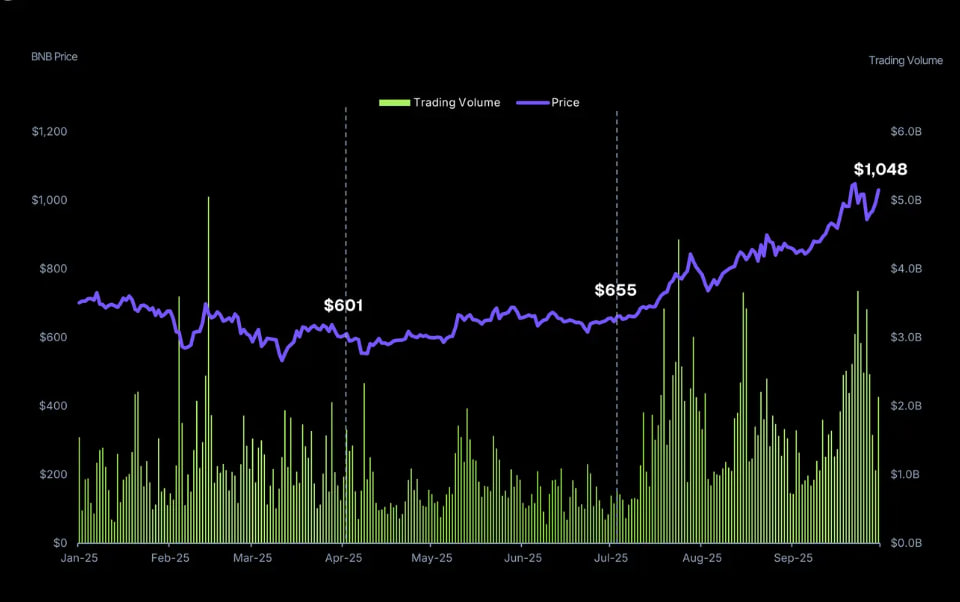This screenshot has width=960, height=602.
Task: Toggle the Trading Volume legend label
Action: pos(456,103)
